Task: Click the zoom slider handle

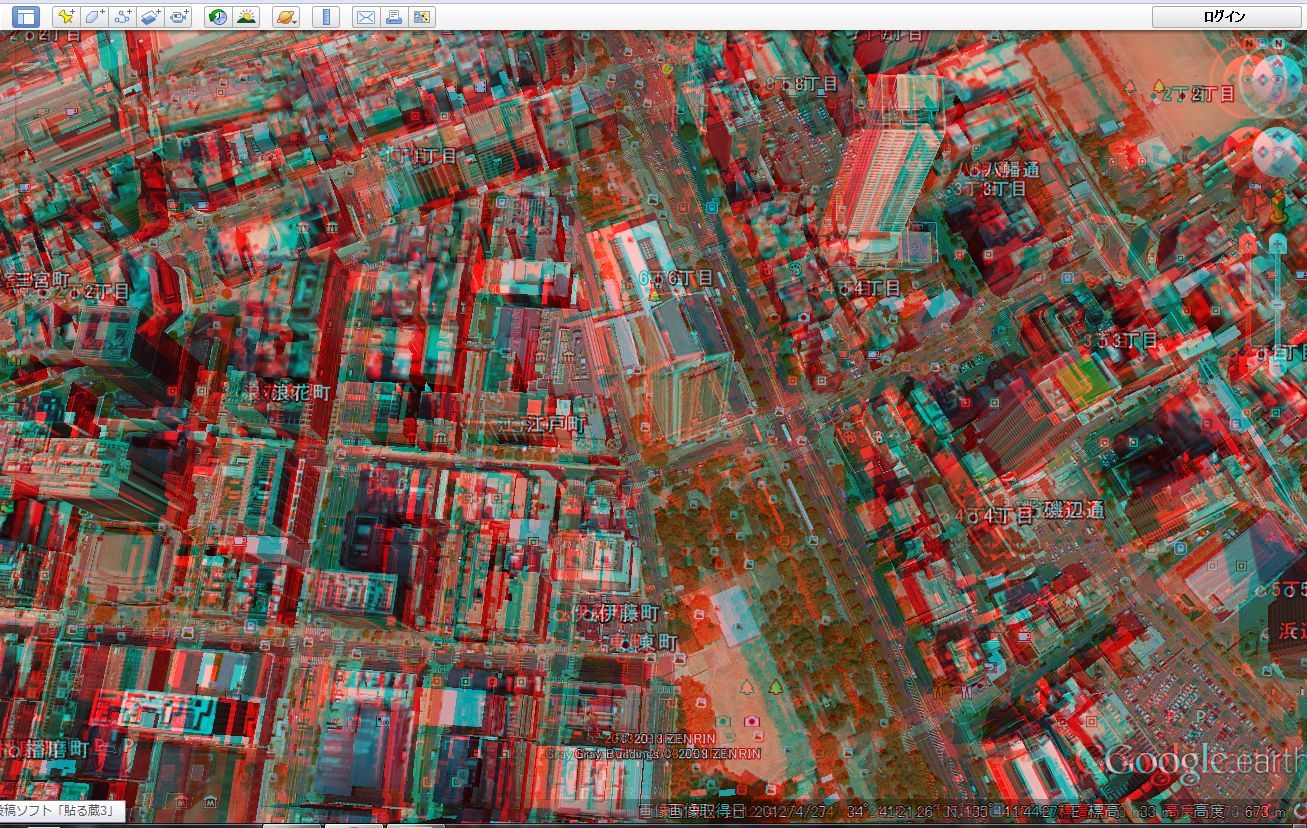Action: [1278, 304]
